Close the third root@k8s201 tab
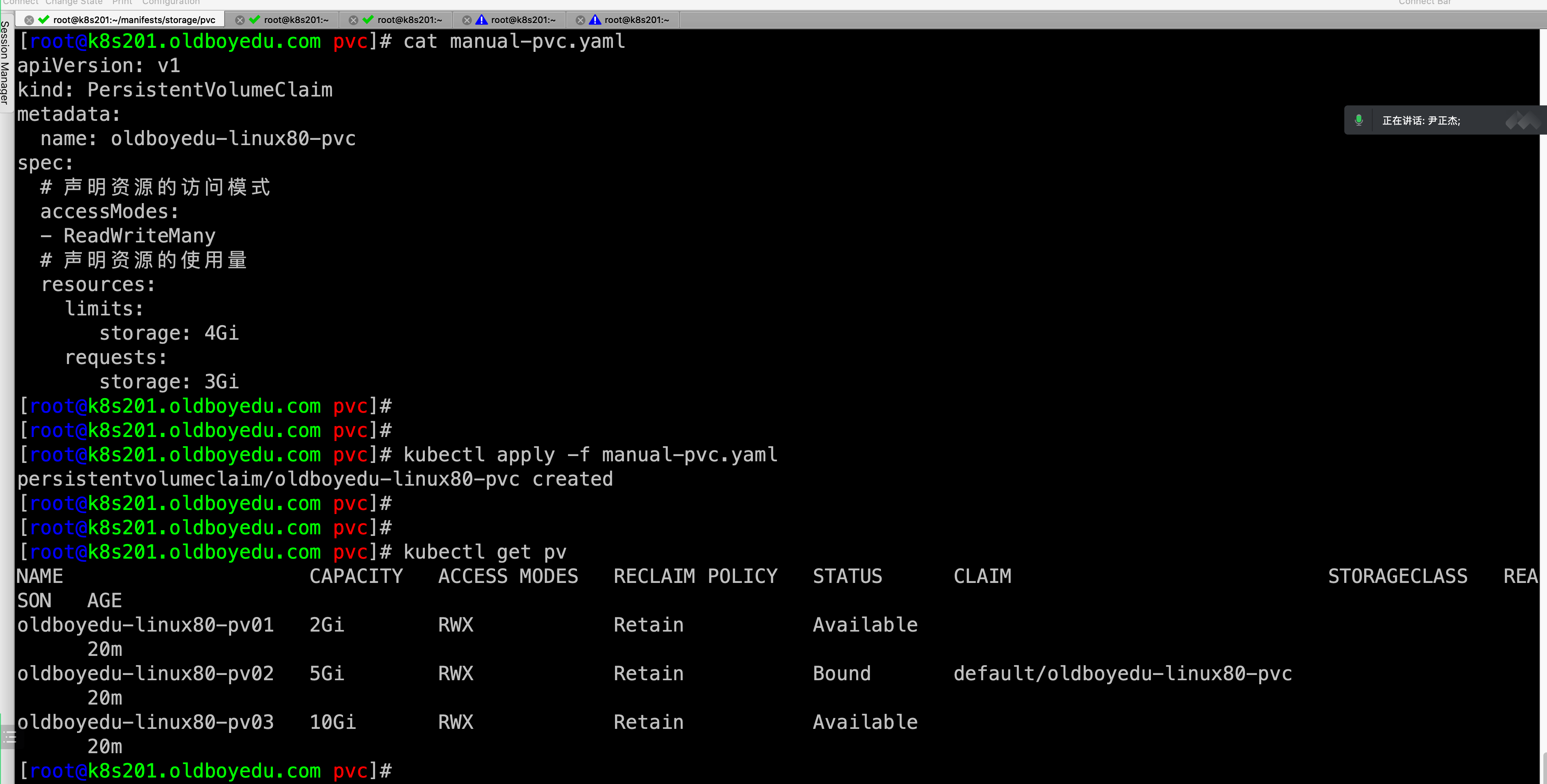 [353, 20]
